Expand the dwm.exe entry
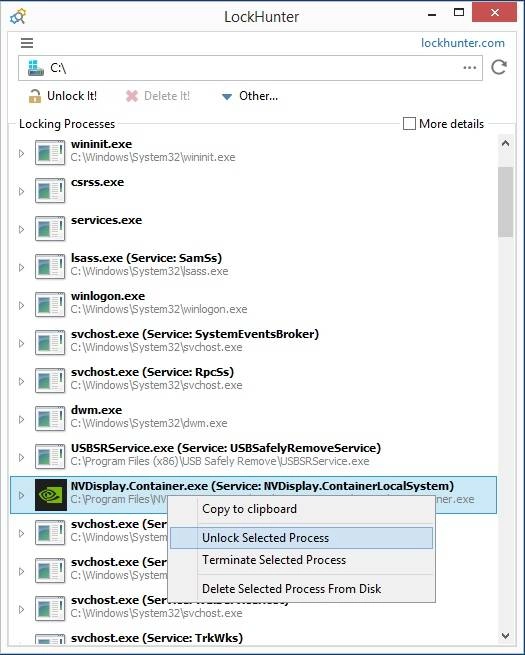This screenshot has width=525, height=655. (x=21, y=419)
